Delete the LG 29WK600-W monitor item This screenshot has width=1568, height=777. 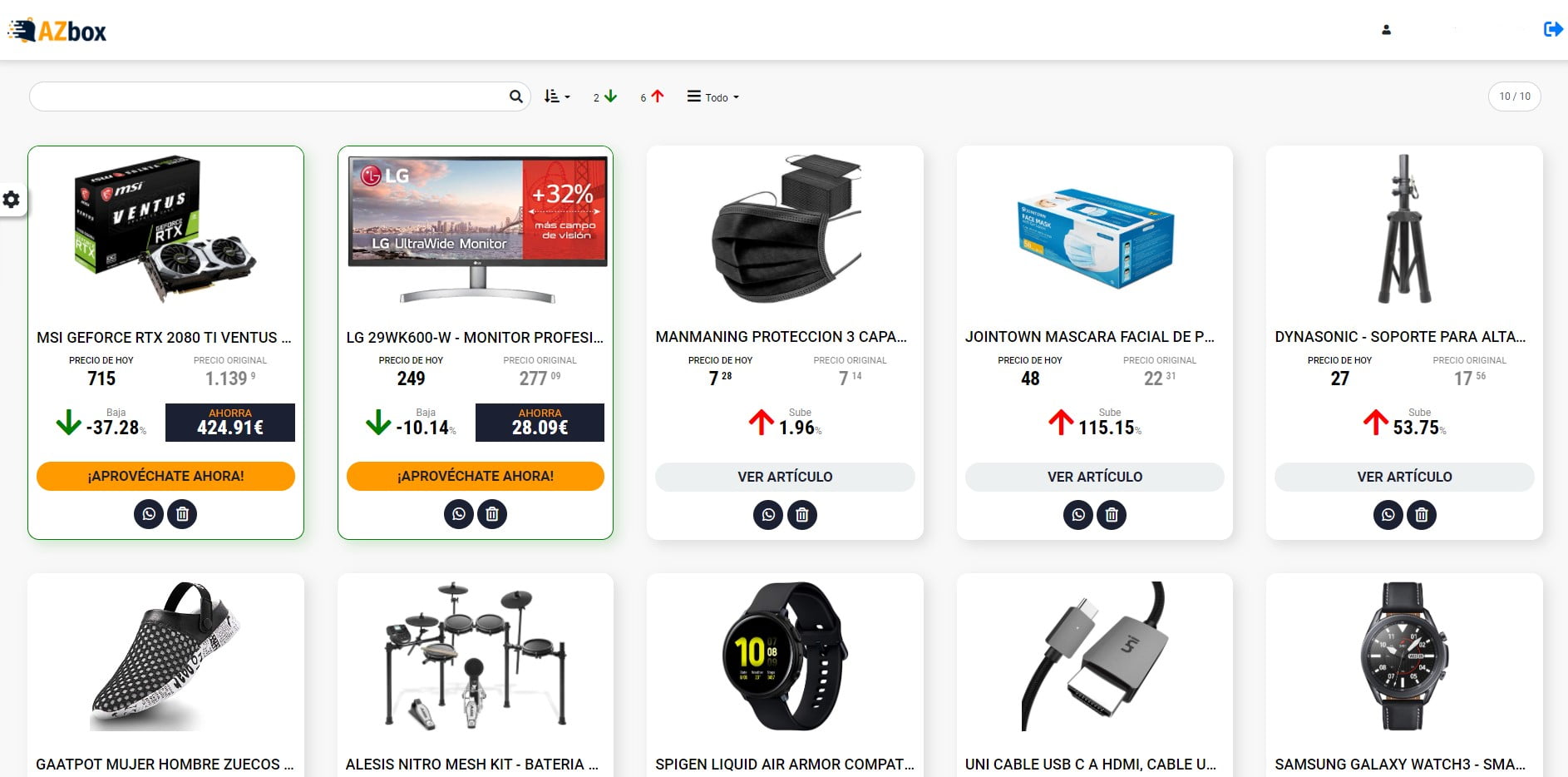pos(492,514)
